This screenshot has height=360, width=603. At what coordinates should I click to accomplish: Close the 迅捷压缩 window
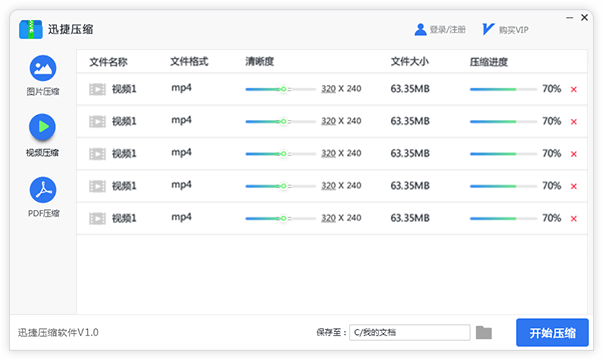[x=585, y=17]
